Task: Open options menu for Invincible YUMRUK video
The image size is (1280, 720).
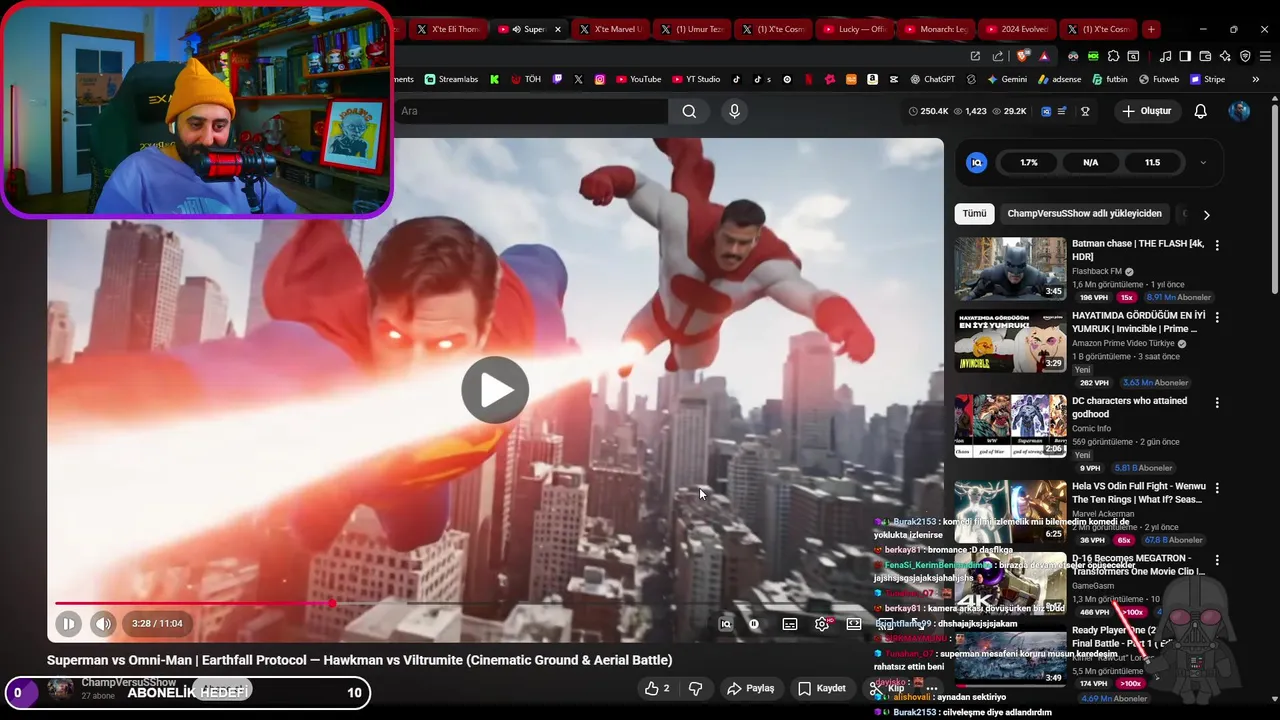Action: (1217, 317)
